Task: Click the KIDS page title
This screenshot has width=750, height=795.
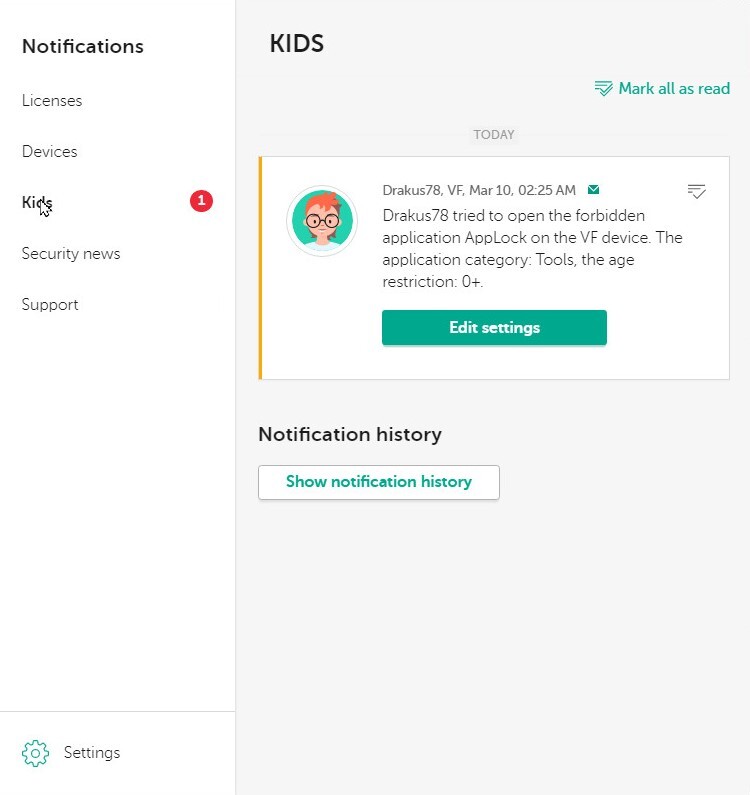Action: coord(297,44)
